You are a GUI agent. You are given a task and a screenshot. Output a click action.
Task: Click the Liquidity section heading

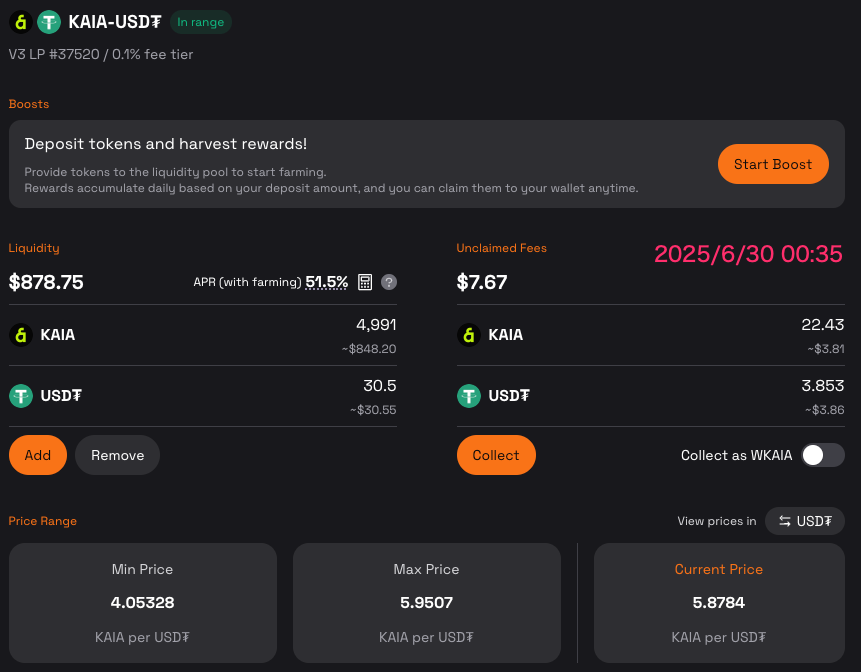coord(34,248)
